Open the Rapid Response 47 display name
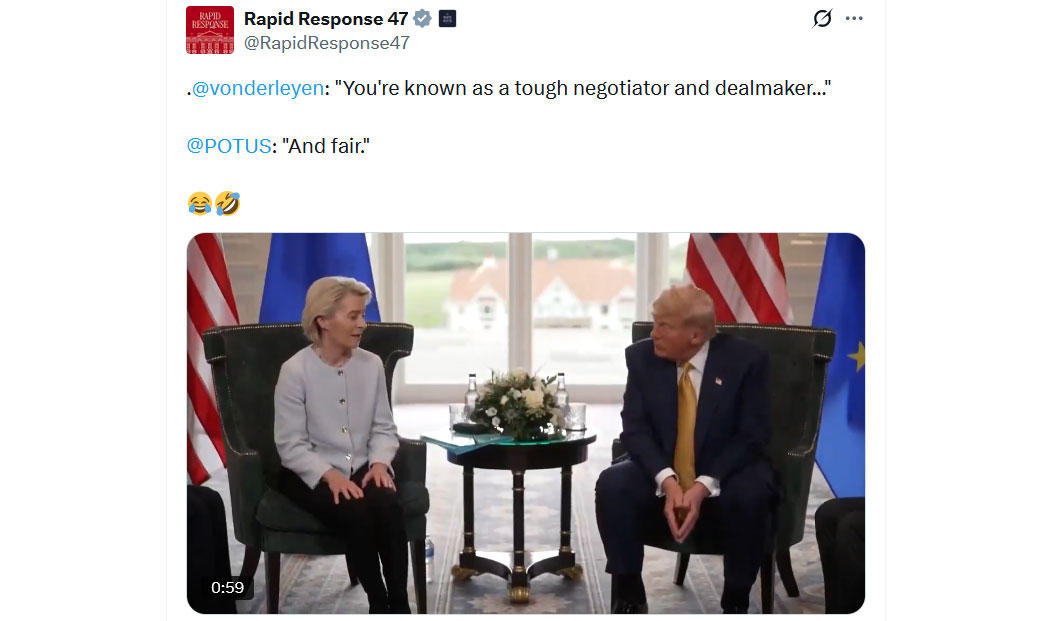Screen dimensions: 1050x621 coord(326,19)
